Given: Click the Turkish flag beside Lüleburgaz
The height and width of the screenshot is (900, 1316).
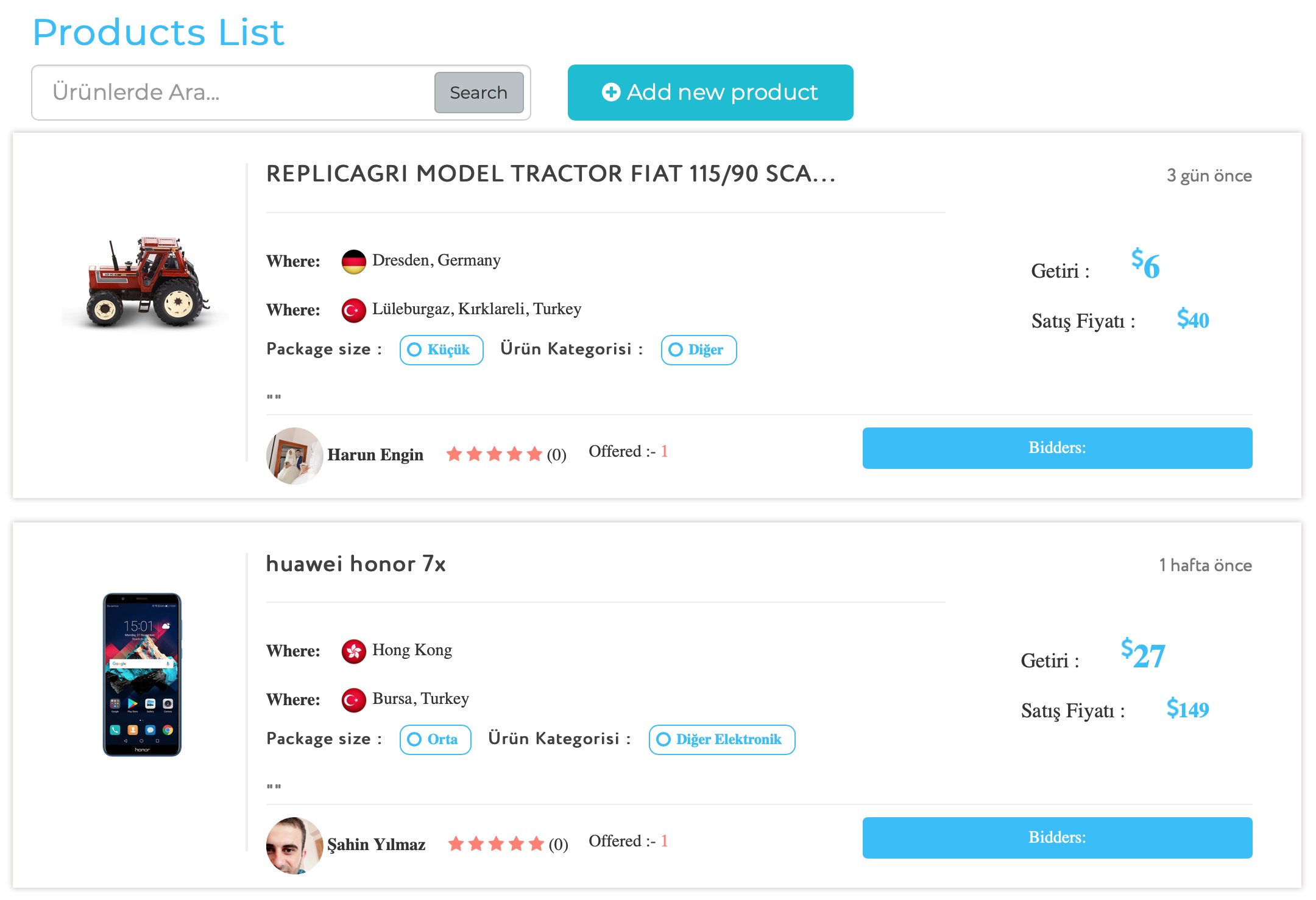Looking at the screenshot, I should pyautogui.click(x=353, y=310).
